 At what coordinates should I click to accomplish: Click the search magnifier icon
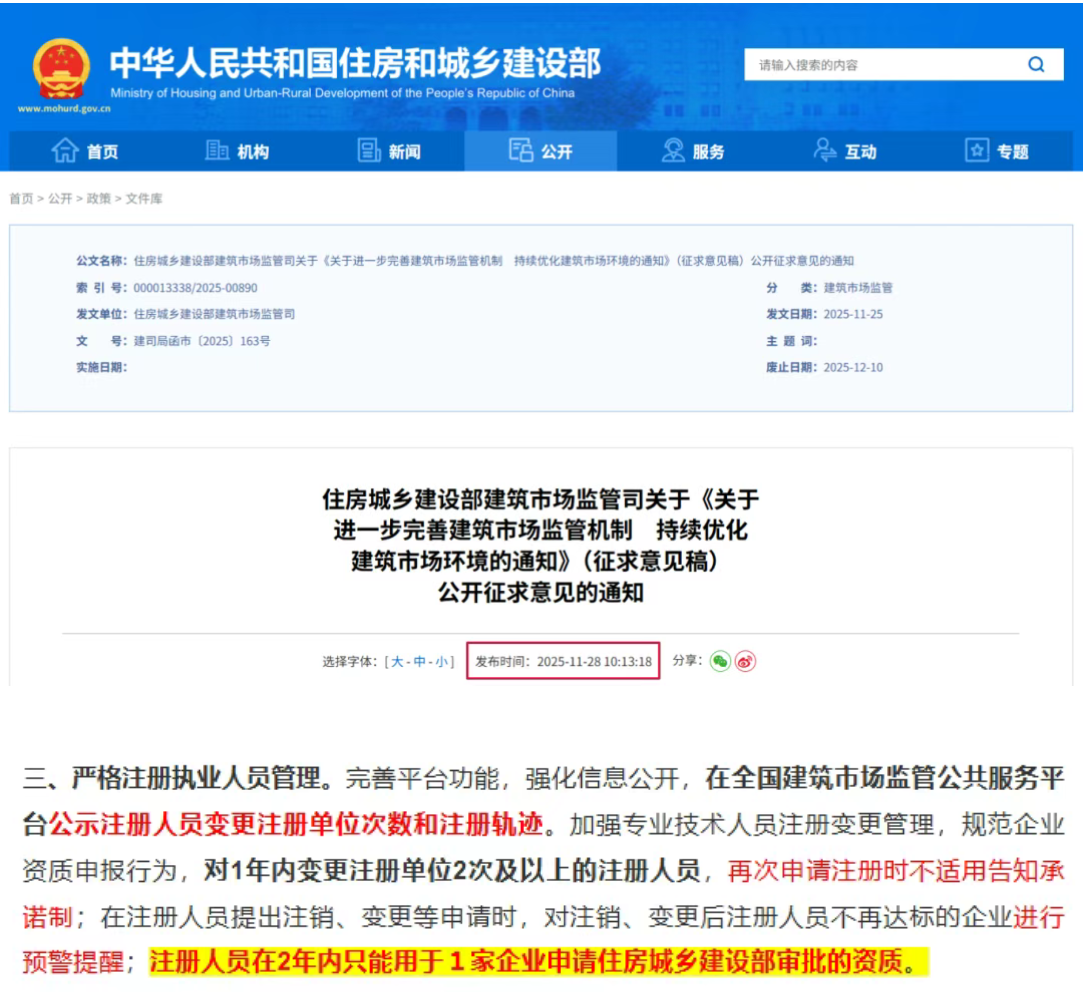pyautogui.click(x=1036, y=65)
